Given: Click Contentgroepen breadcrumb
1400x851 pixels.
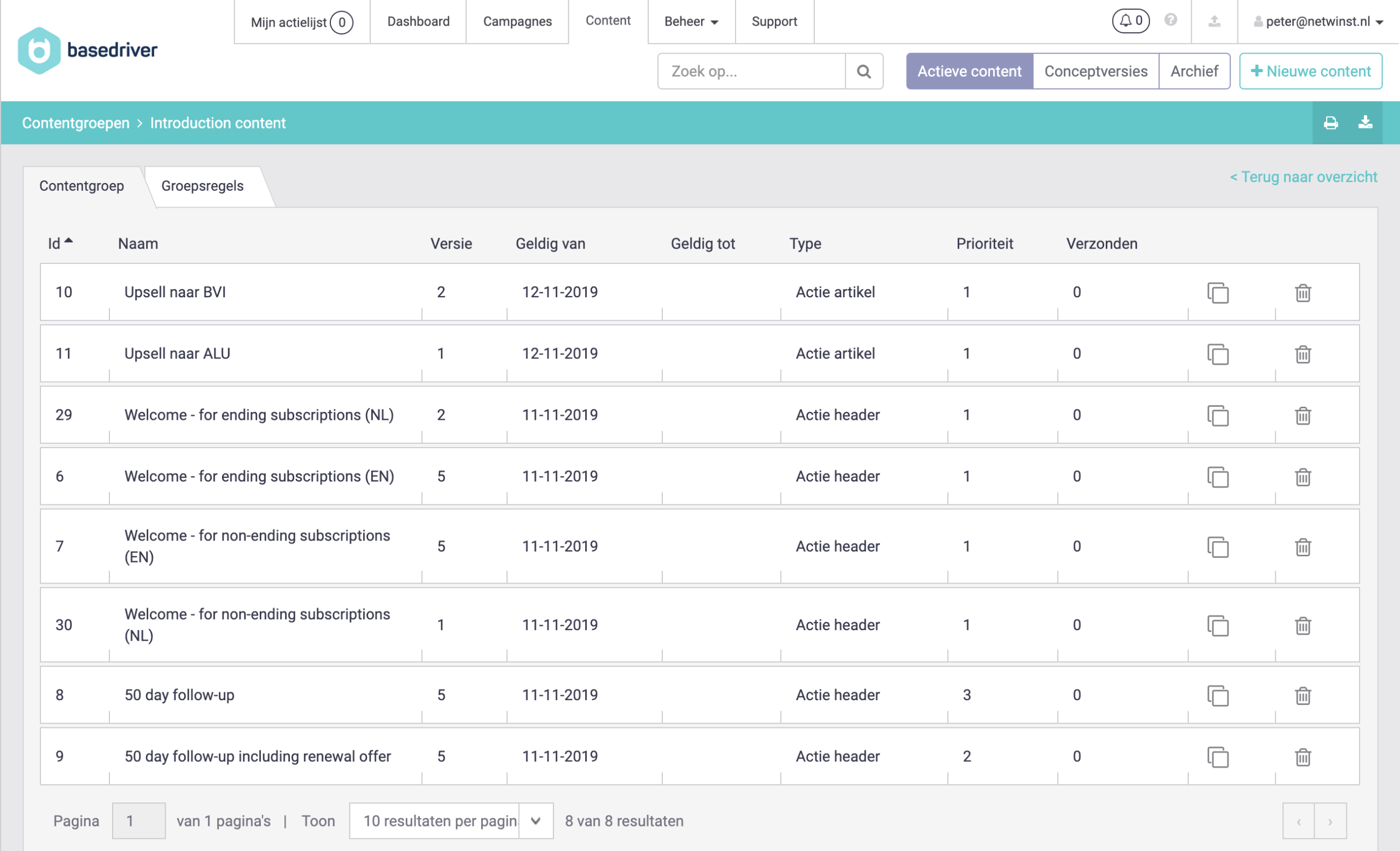Looking at the screenshot, I should (x=75, y=123).
